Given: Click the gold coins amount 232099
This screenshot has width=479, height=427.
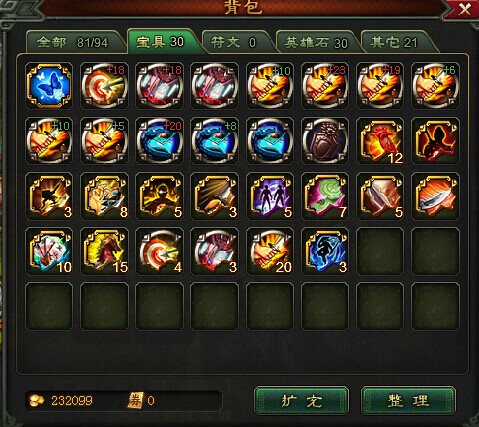Looking at the screenshot, I should [x=72, y=400].
